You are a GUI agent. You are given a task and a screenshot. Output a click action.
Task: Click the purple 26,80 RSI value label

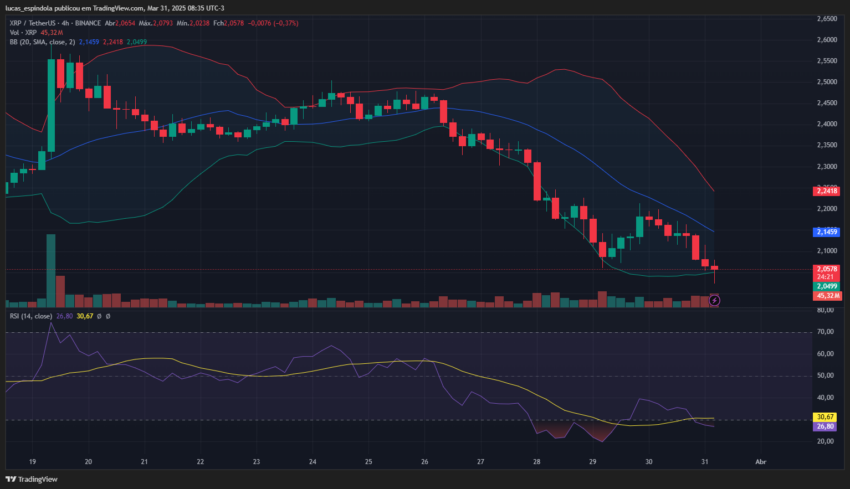(825, 426)
